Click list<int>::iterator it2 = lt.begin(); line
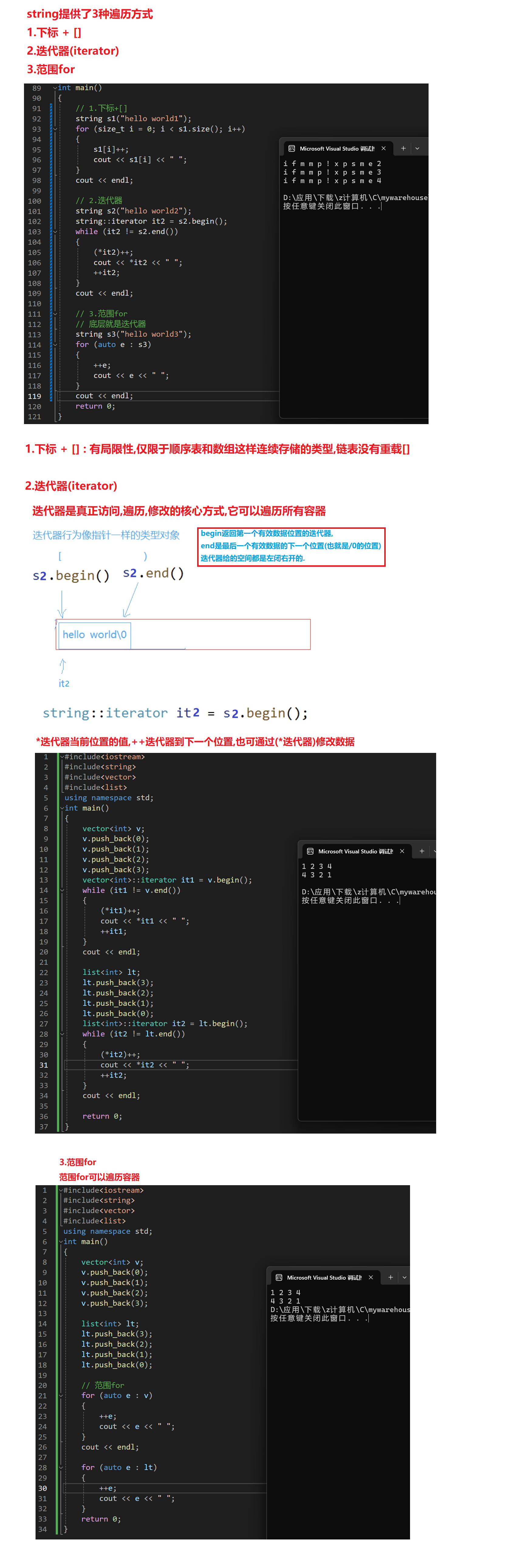 [165, 1023]
